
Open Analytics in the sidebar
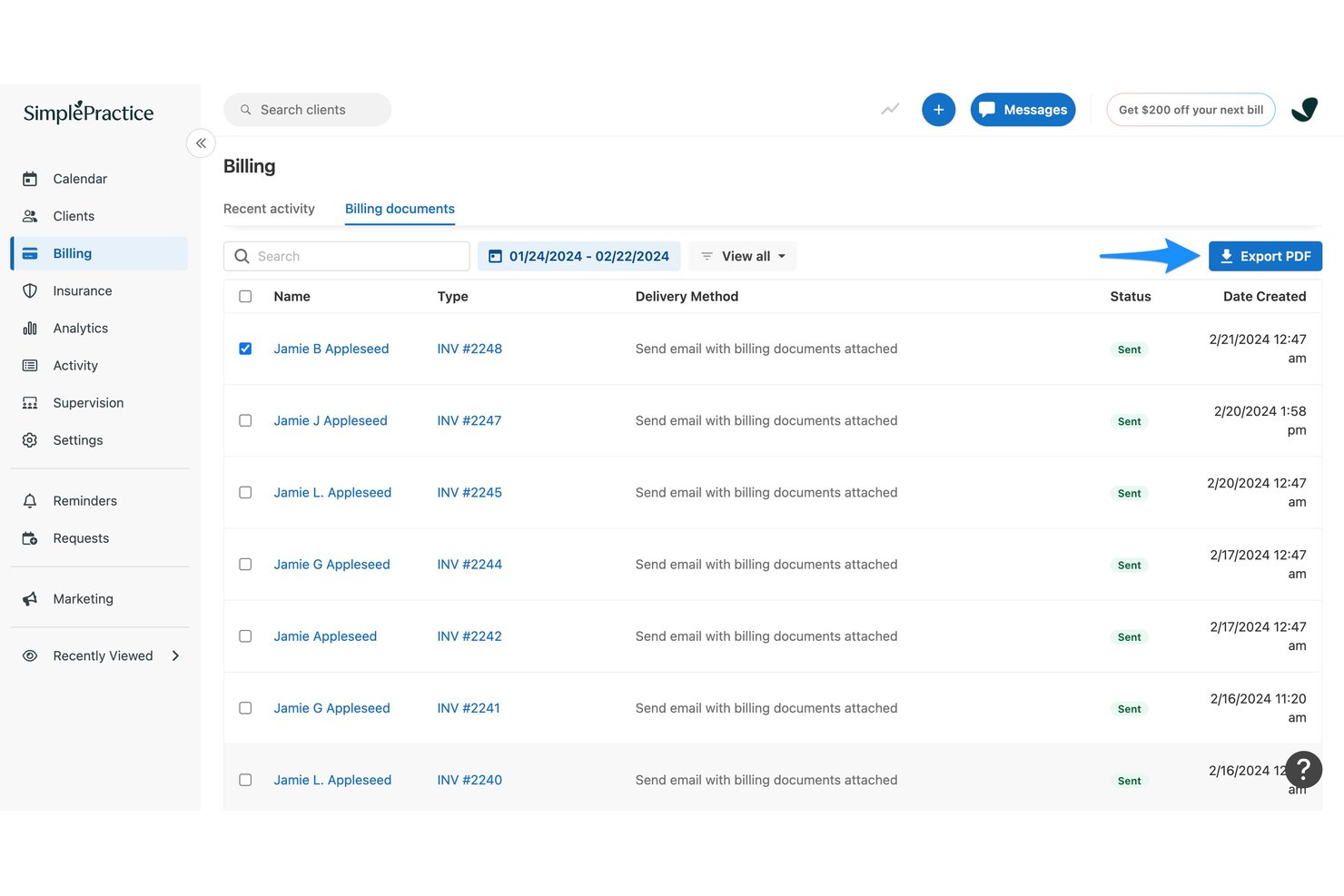point(99,328)
